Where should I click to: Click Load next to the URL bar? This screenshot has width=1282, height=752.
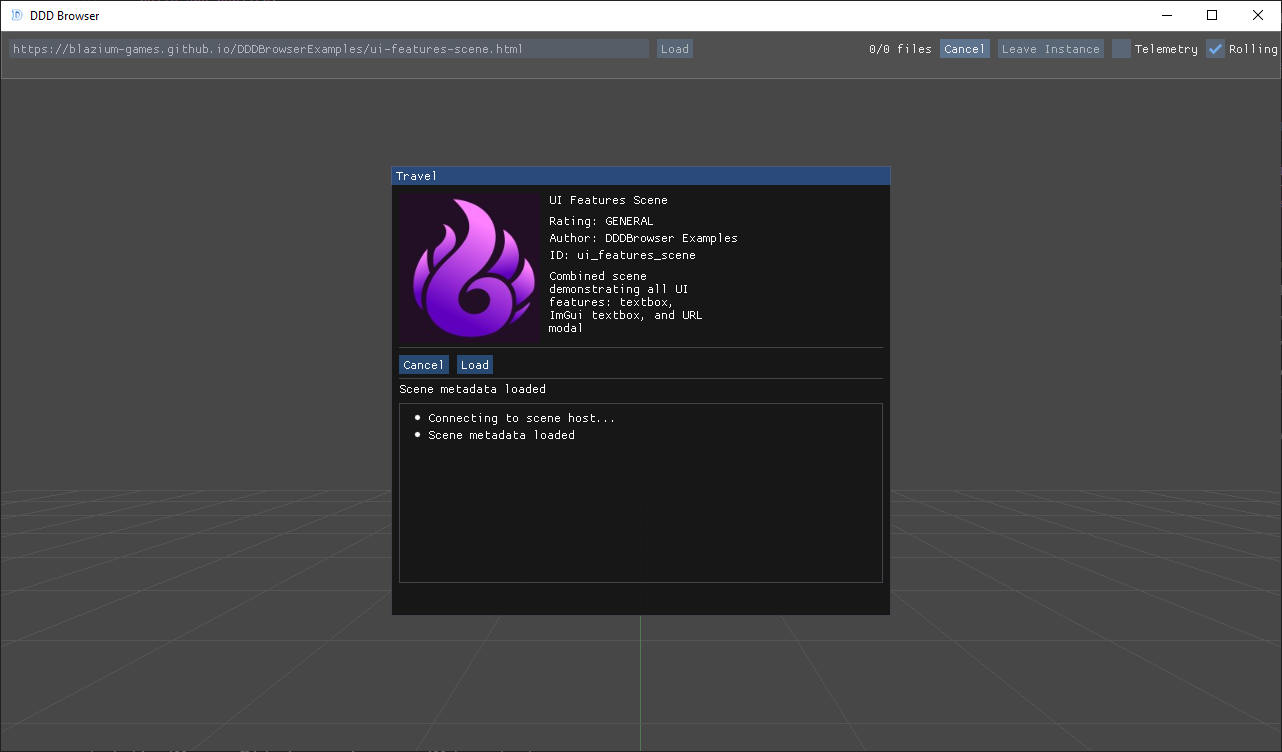point(674,48)
